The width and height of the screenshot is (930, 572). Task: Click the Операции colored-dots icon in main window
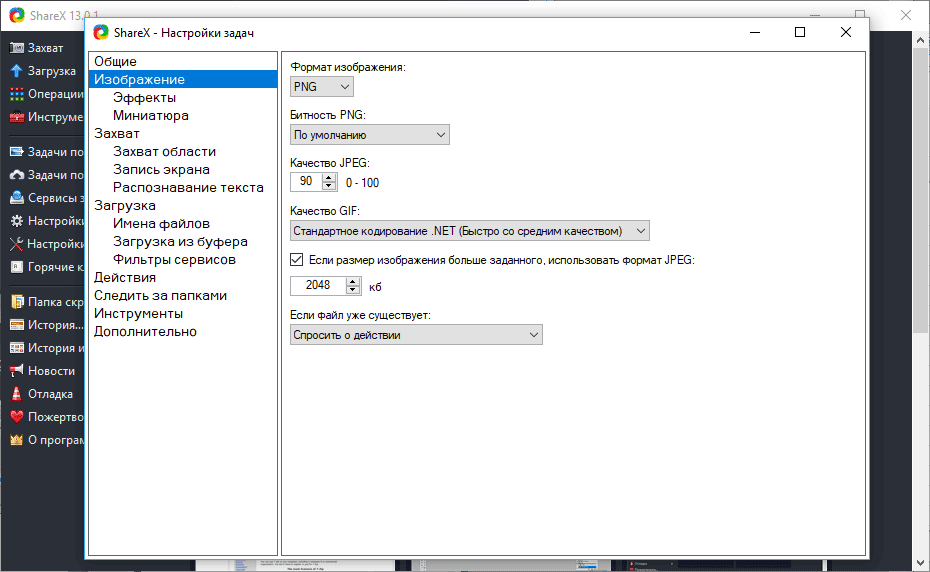pyautogui.click(x=17, y=94)
